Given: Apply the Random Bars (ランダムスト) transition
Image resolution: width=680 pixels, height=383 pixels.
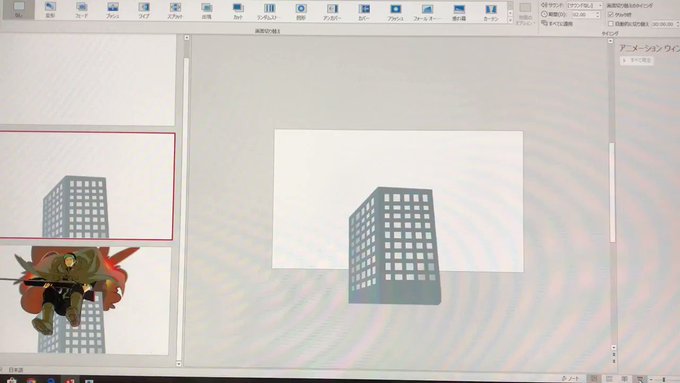Looking at the screenshot, I should (269, 10).
